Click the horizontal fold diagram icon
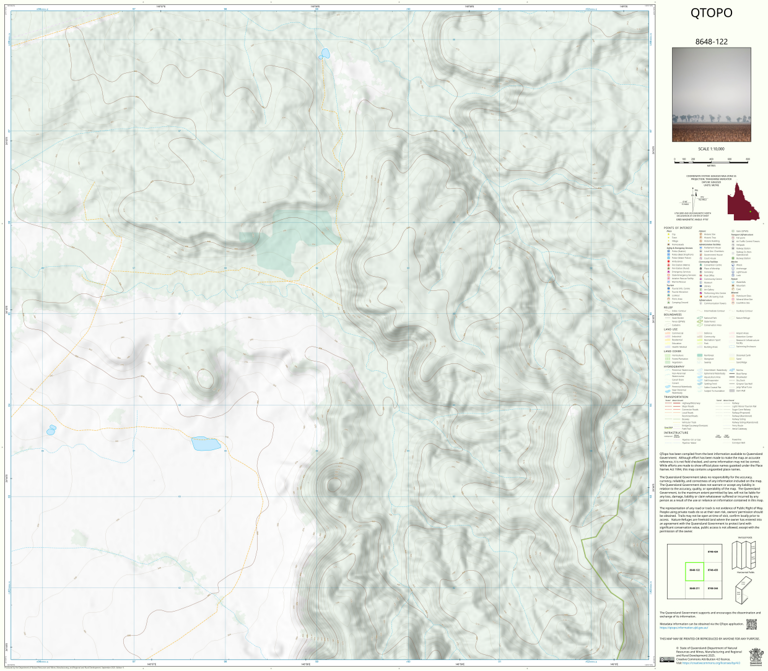 tap(743, 555)
